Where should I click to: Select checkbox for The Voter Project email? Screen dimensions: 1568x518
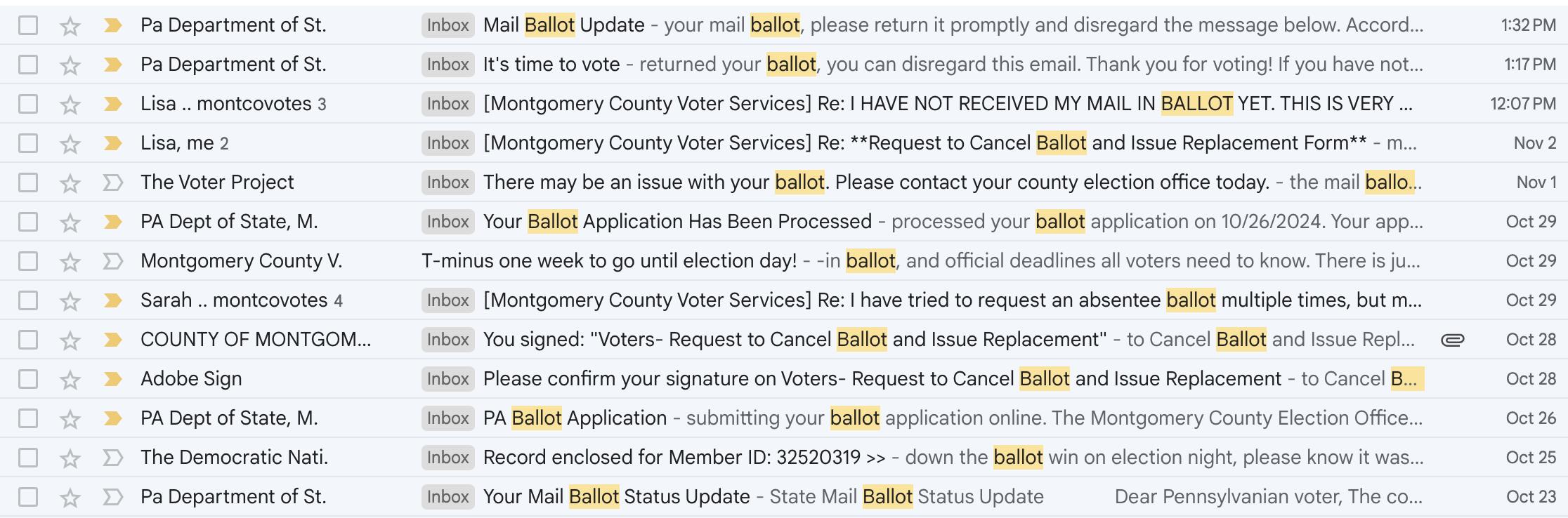[28, 182]
